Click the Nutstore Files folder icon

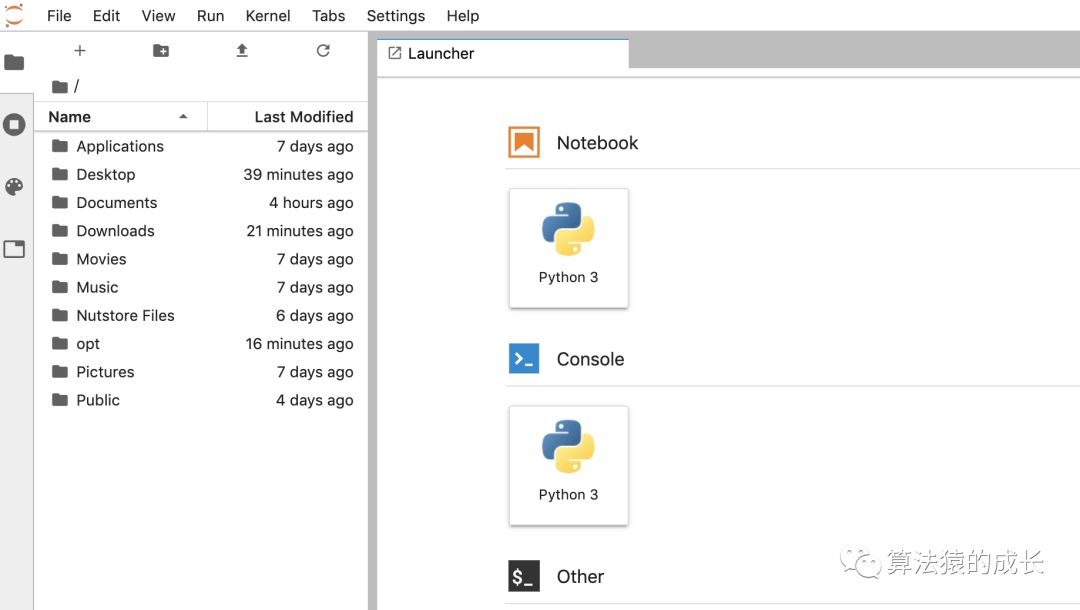(60, 315)
